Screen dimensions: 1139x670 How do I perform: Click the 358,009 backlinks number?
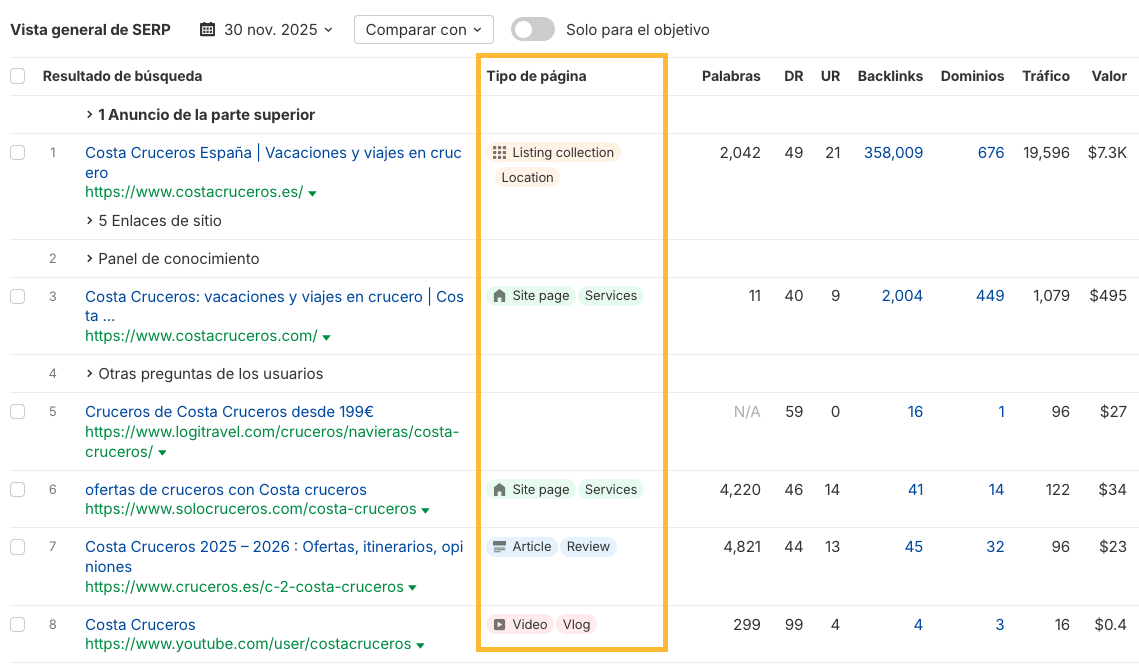pyautogui.click(x=893, y=153)
